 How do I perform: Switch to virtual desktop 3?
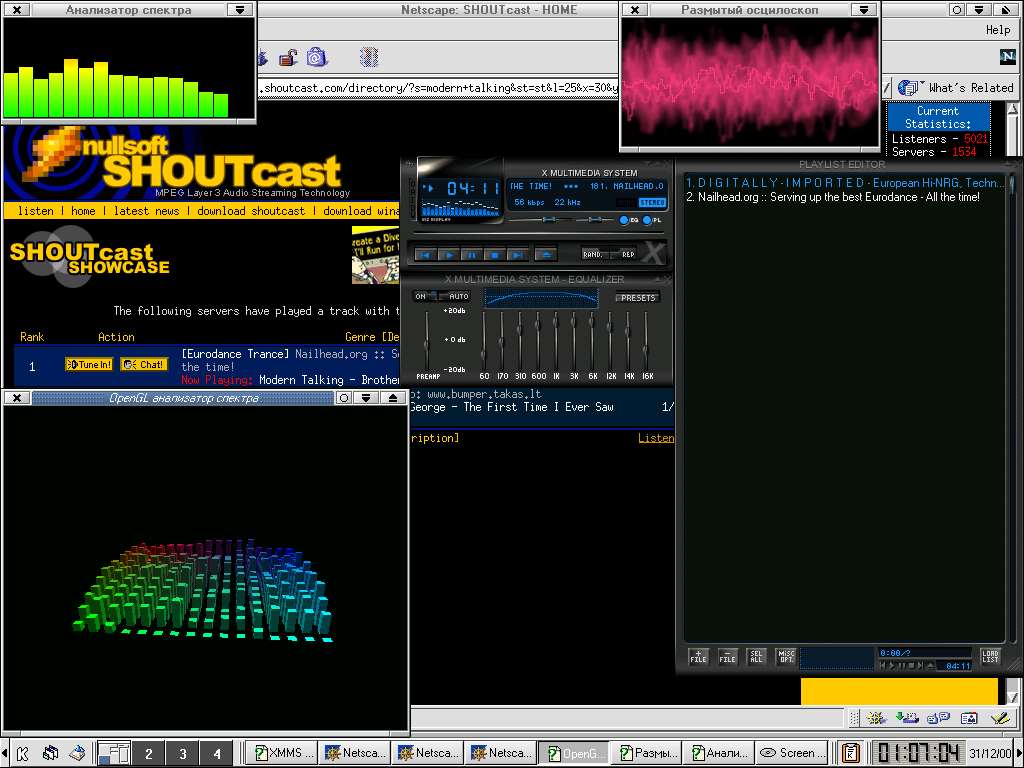click(183, 754)
